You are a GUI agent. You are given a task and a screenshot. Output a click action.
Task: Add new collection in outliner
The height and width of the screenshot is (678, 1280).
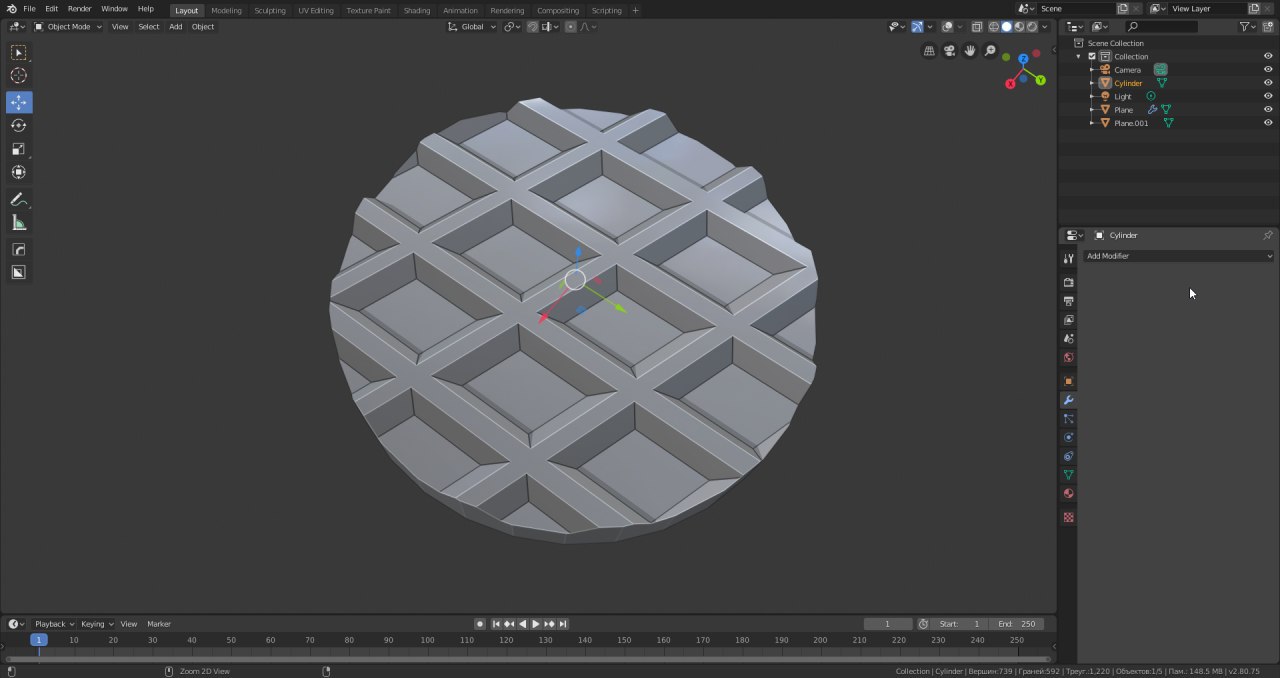tap(1269, 27)
